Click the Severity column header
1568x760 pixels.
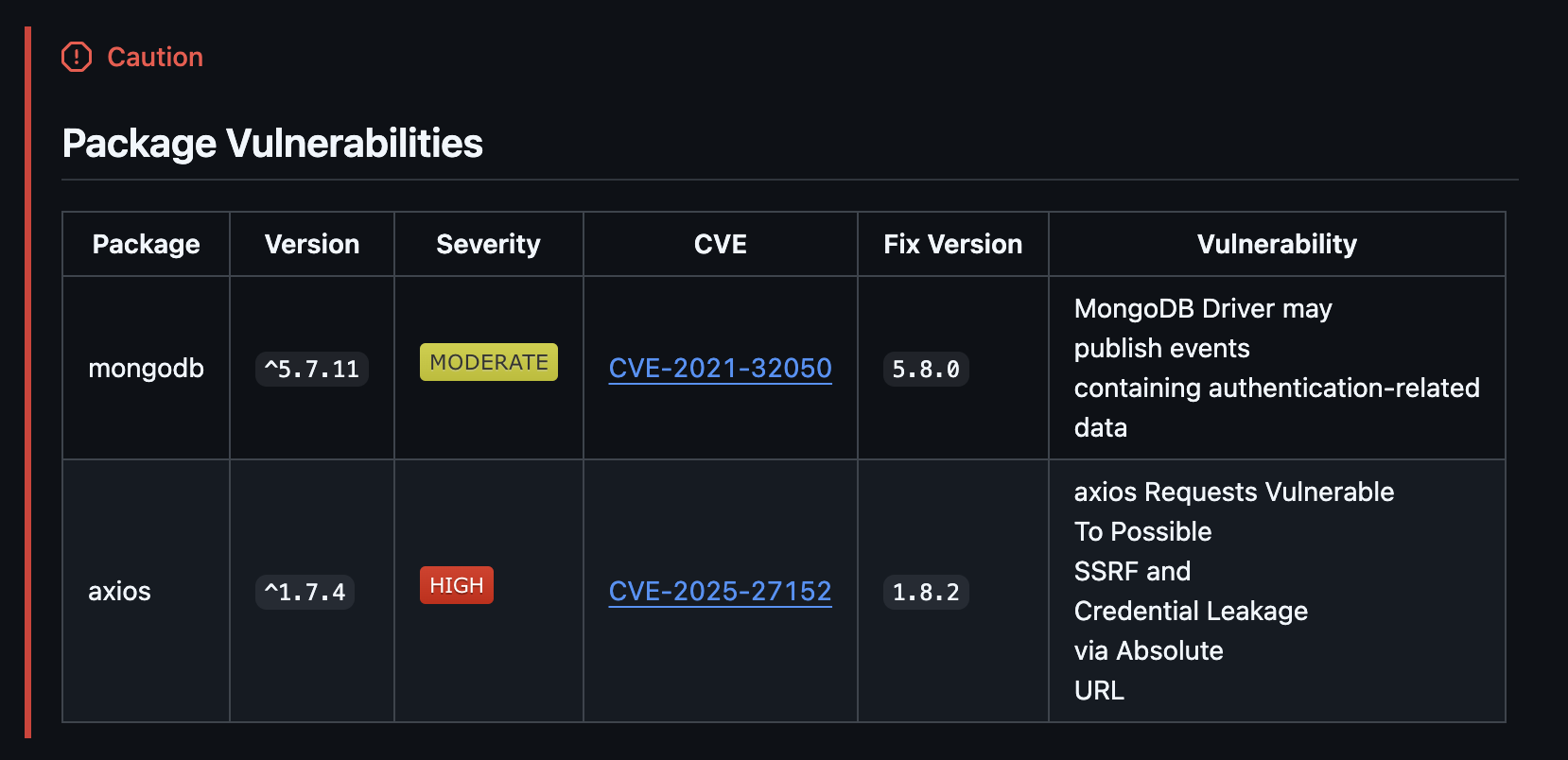point(488,244)
